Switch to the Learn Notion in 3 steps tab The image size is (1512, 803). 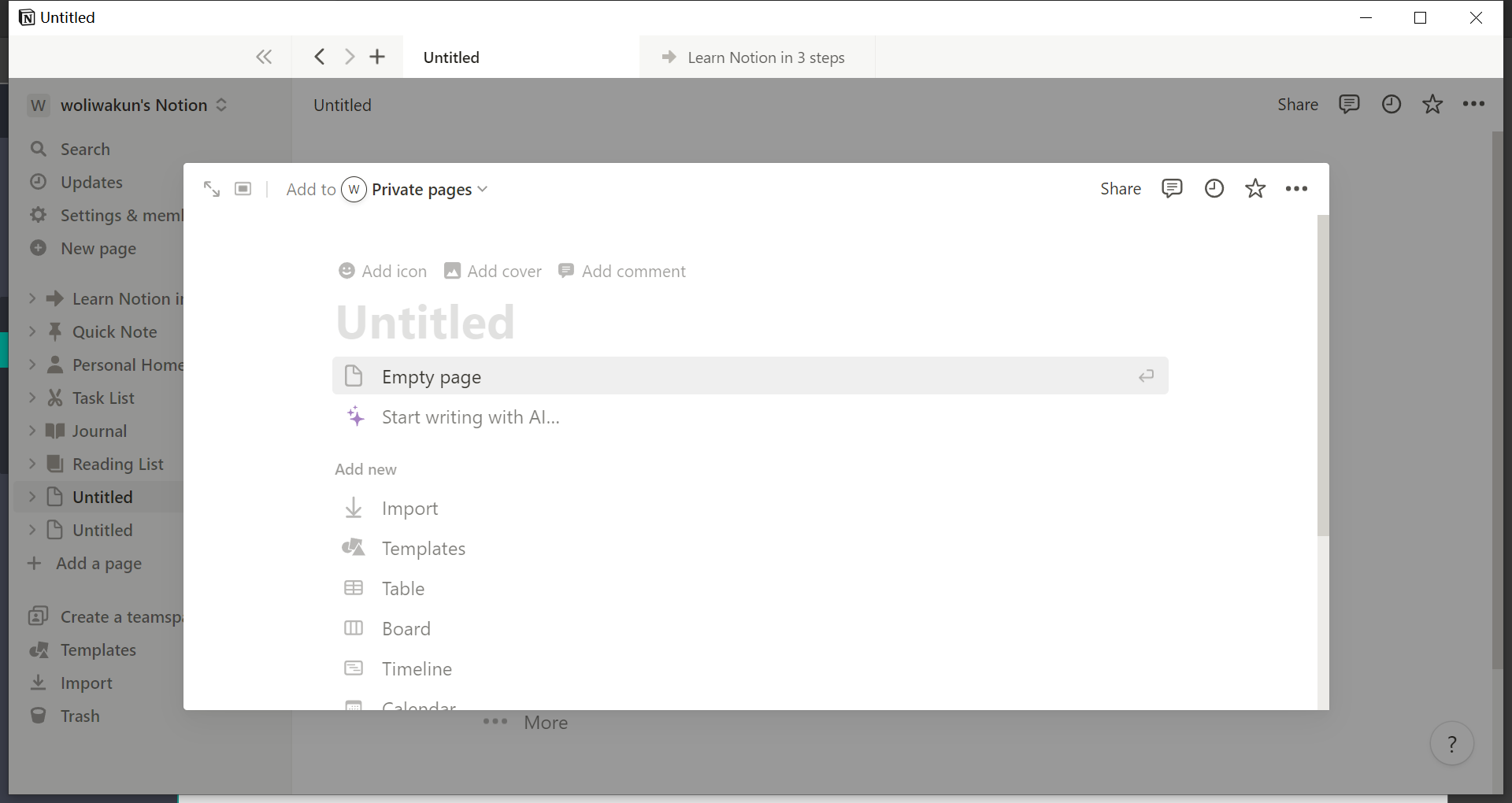[x=754, y=57]
